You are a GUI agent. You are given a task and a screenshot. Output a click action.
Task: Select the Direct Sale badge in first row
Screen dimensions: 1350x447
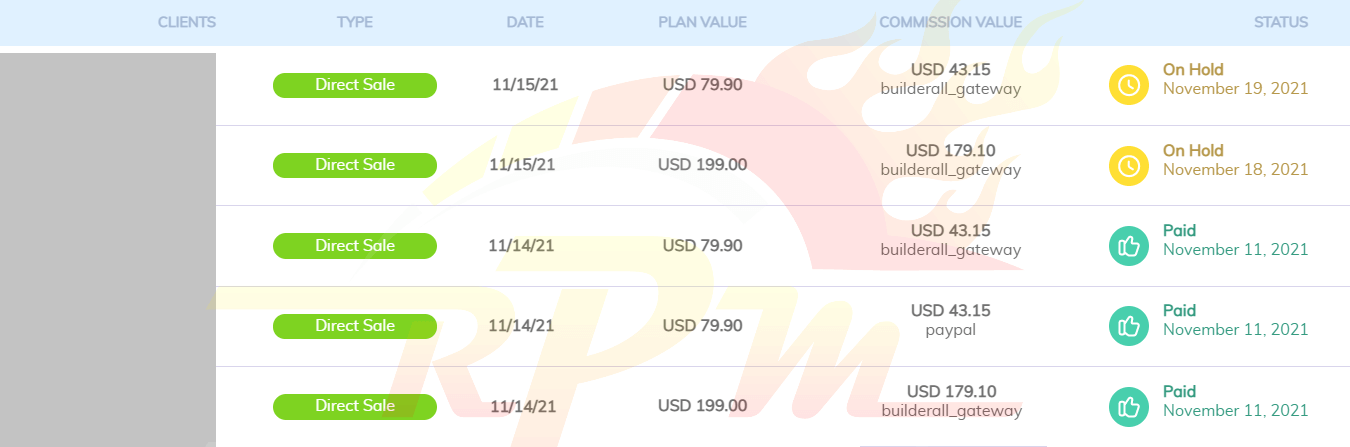click(355, 85)
